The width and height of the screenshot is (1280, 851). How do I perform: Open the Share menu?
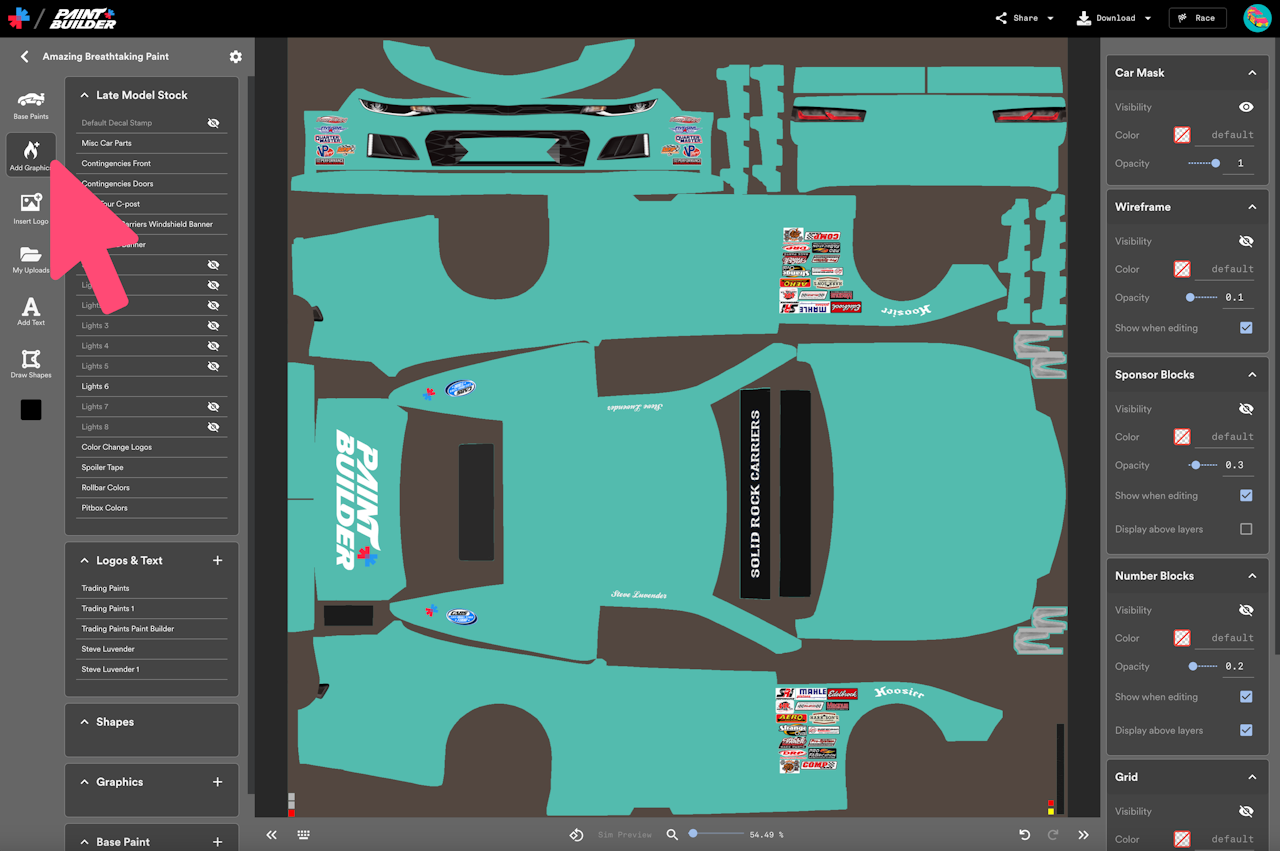tap(1025, 18)
